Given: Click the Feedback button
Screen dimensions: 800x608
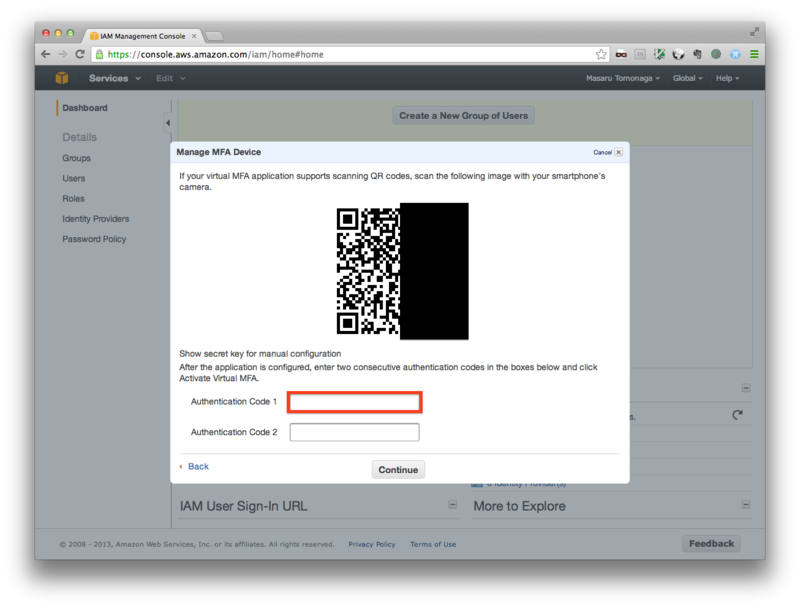Looking at the screenshot, I should [x=711, y=544].
